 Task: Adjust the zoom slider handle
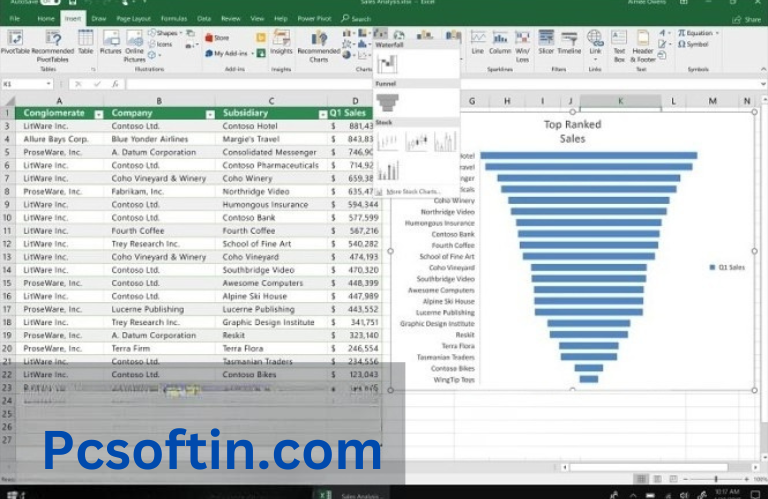tap(716, 479)
